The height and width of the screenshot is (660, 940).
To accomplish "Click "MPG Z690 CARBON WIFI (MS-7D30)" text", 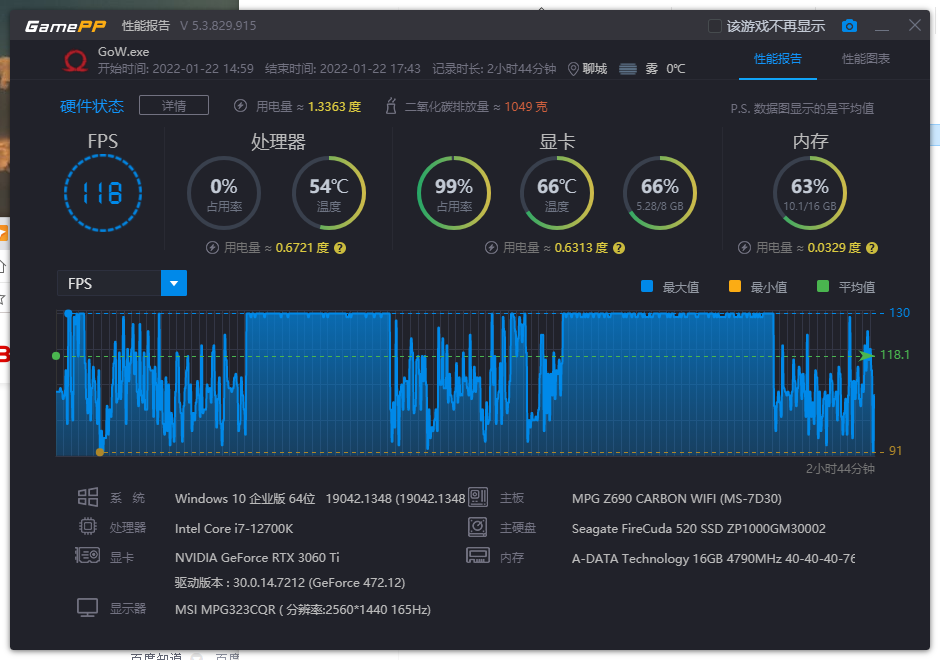I will pos(677,499).
